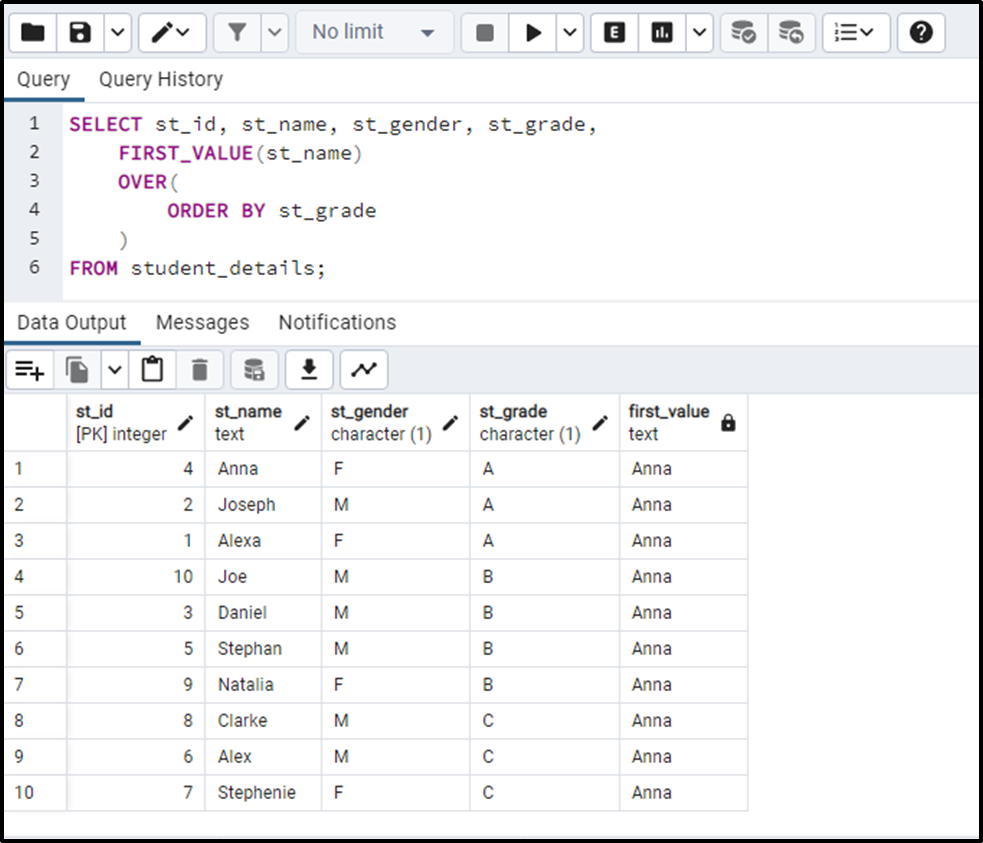The width and height of the screenshot is (983, 843).
Task: Click the Add row icon in results toolbar
Action: pos(30,370)
